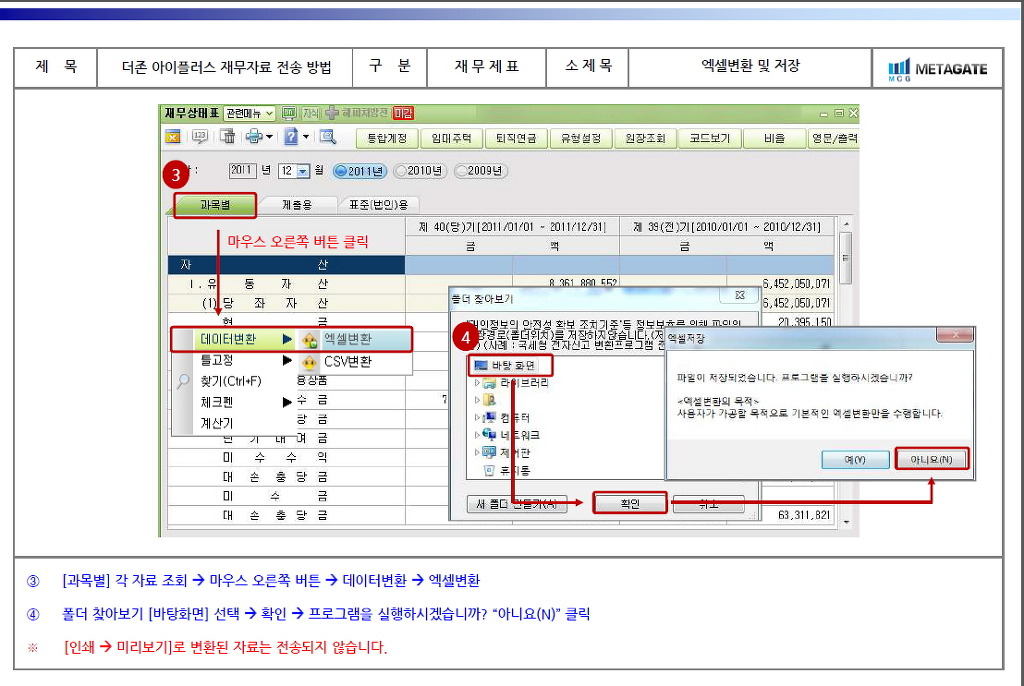Click the 비율 button
Screen dimensions: 1024x686
click(x=774, y=139)
